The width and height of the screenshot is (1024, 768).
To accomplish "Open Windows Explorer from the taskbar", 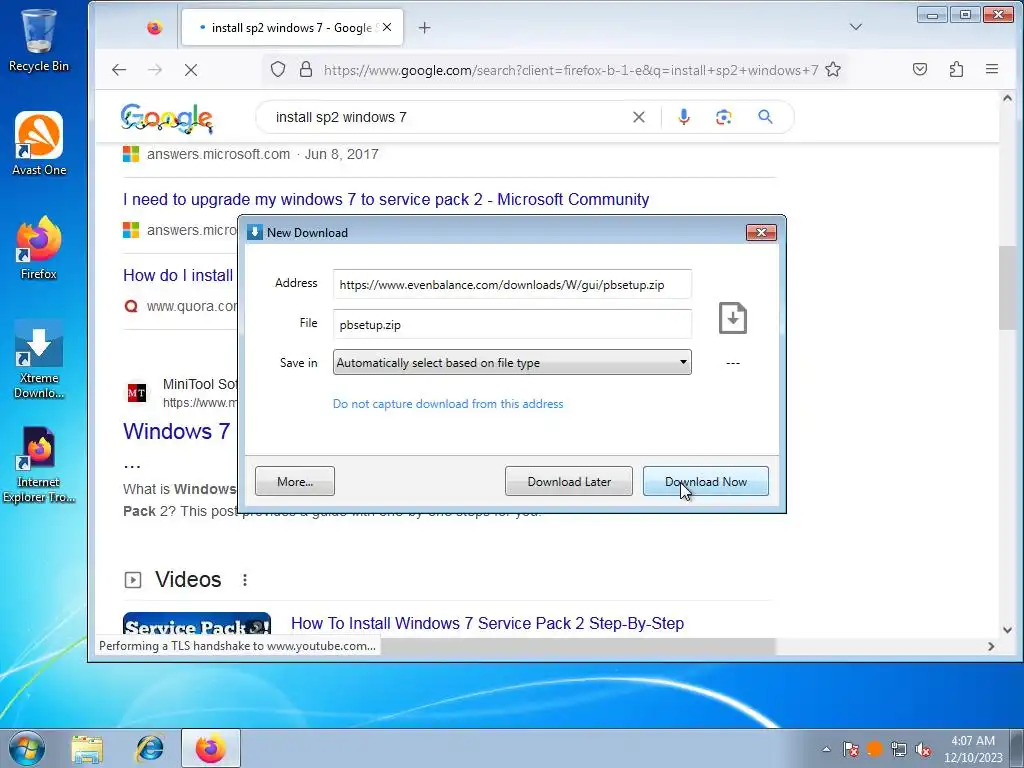I will [87, 748].
